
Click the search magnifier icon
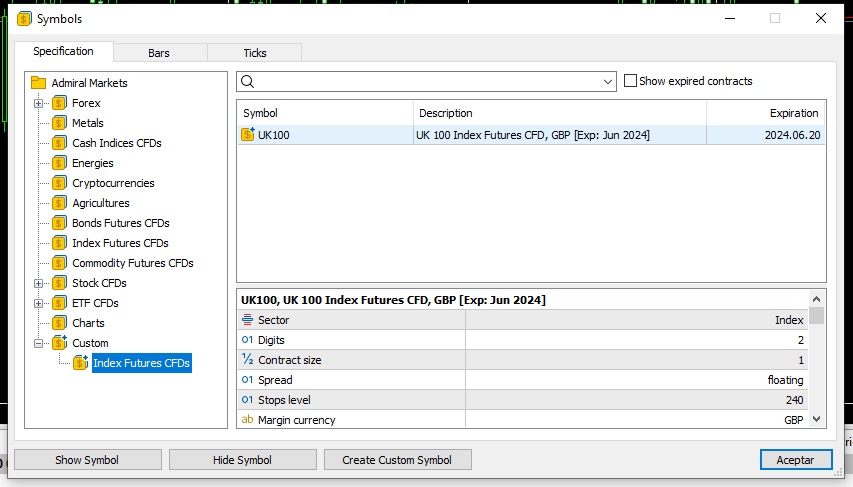pos(248,82)
